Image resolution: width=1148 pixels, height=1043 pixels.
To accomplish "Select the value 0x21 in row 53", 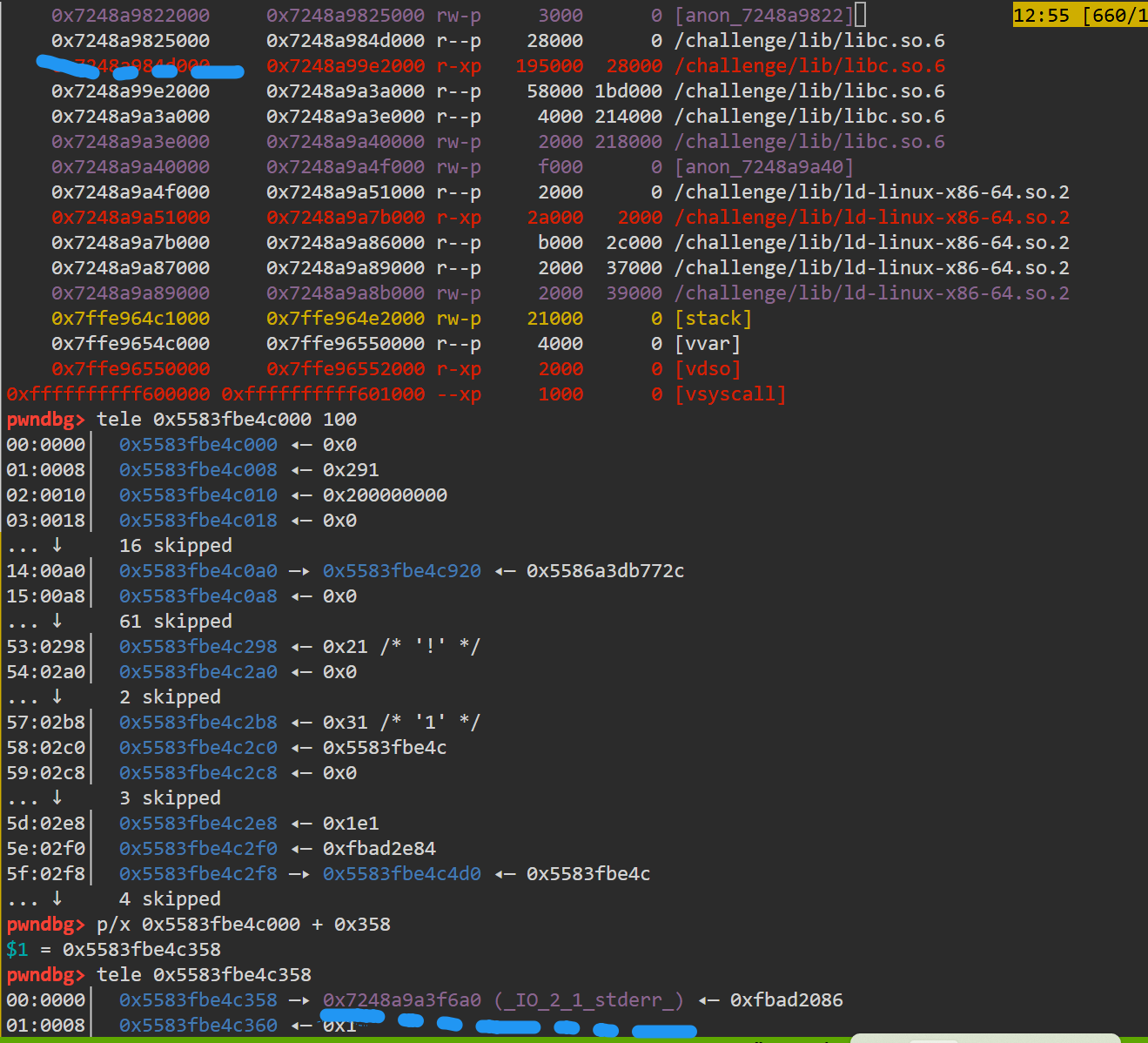I will (x=346, y=647).
